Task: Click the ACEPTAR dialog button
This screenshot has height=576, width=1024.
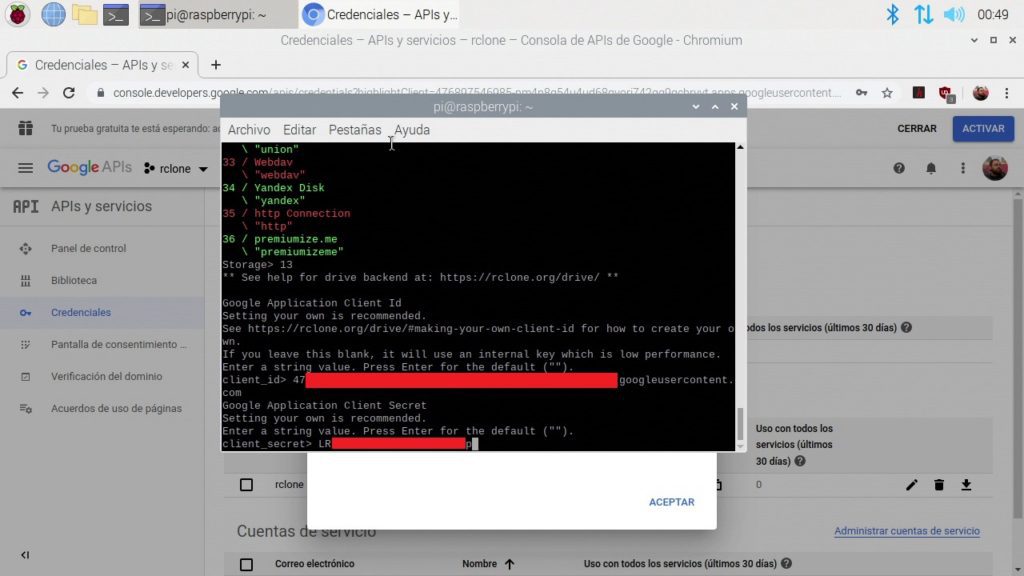Action: 671,502
